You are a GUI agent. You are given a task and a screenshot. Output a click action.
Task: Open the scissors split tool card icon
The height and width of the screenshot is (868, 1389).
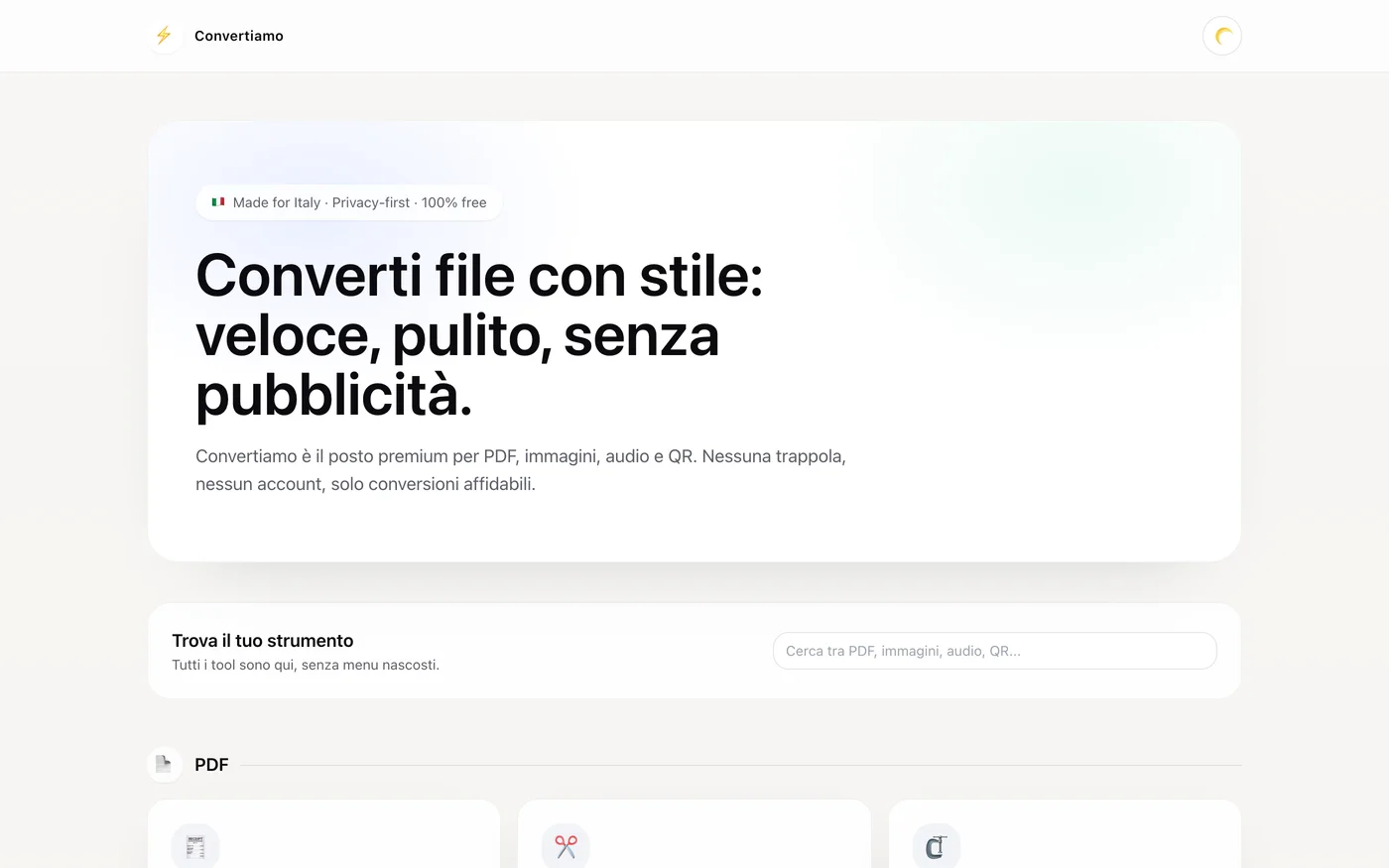pyautogui.click(x=566, y=846)
